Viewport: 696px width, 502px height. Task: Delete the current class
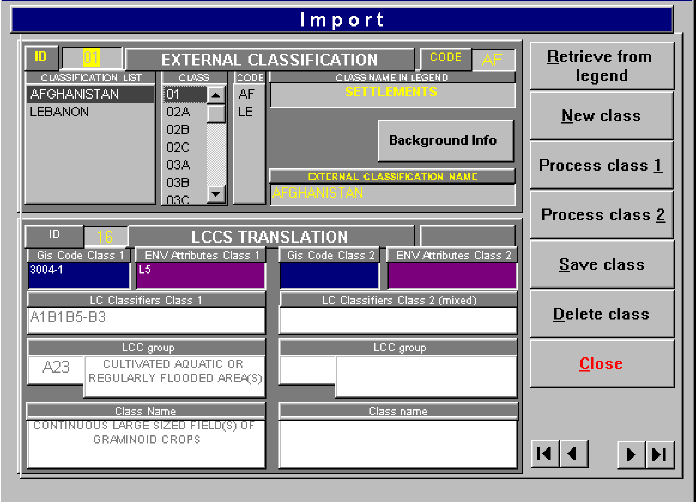pyautogui.click(x=601, y=314)
